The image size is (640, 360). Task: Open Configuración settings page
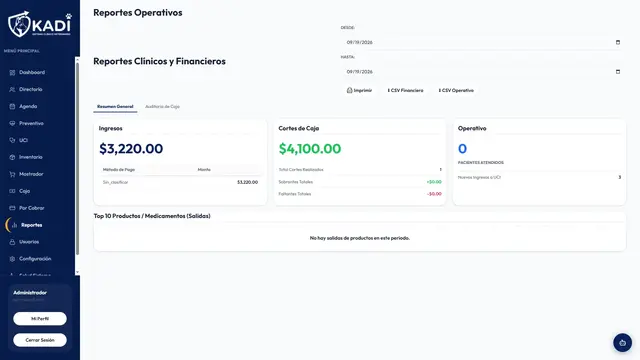[x=35, y=259]
